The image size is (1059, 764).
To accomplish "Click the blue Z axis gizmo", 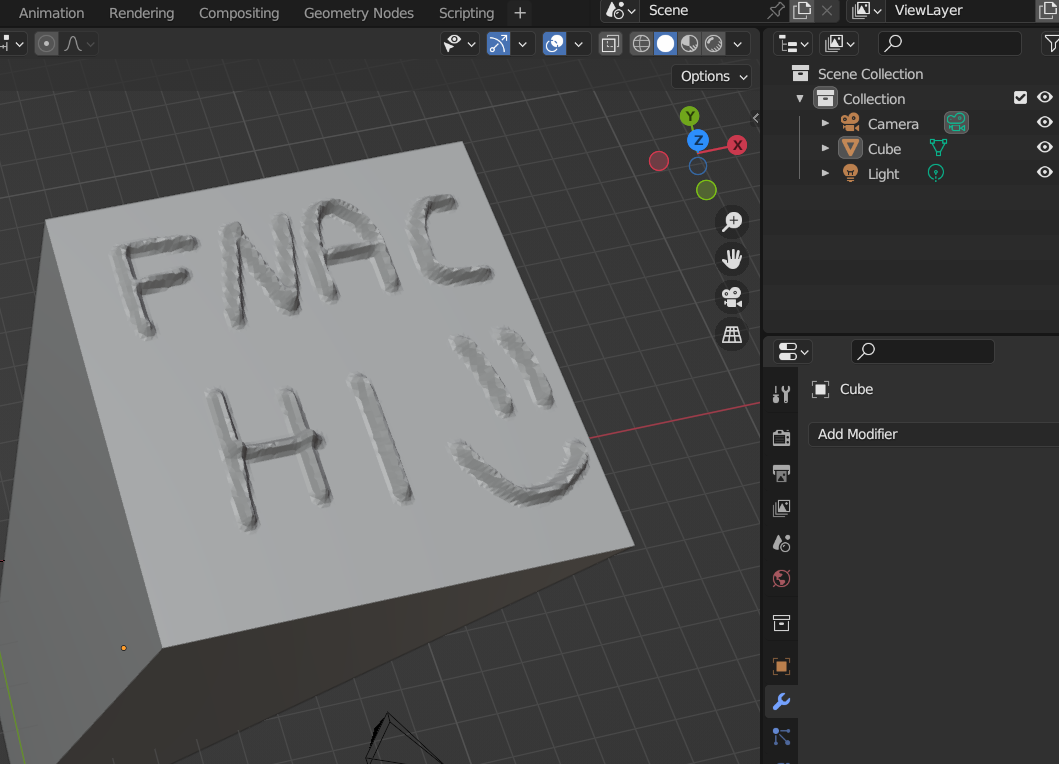I will [x=698, y=140].
